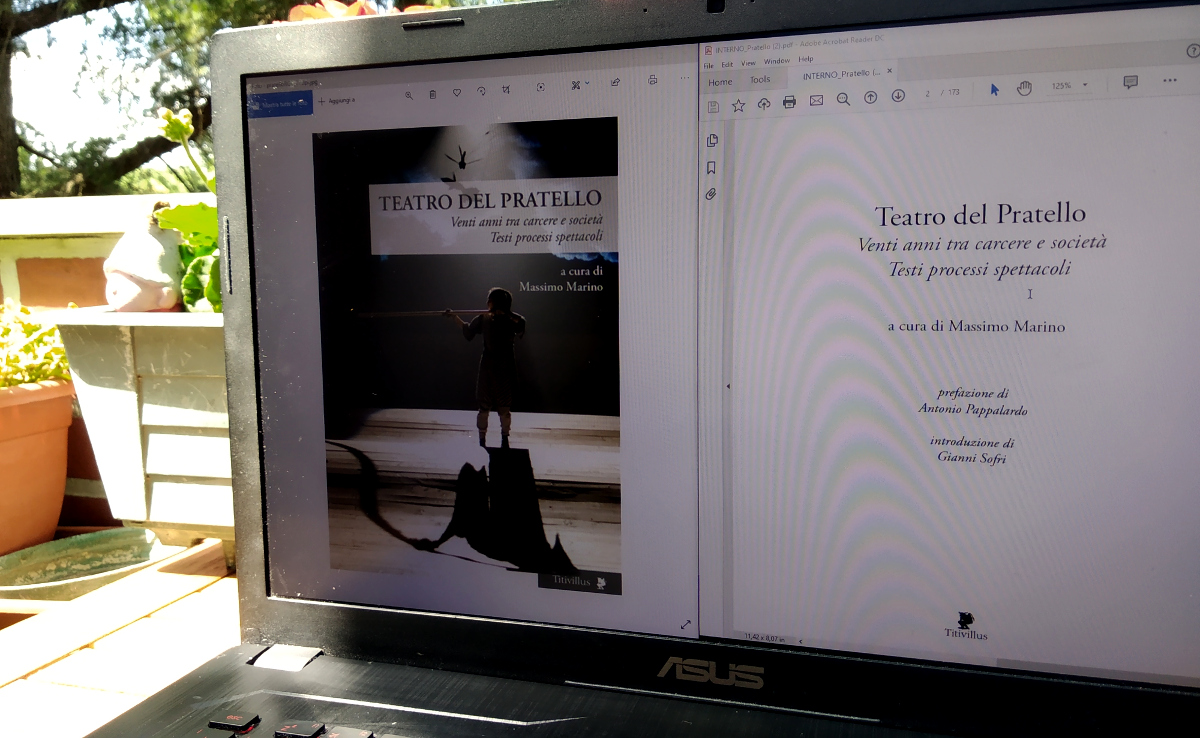
Task: Toggle full screen in Photos app
Action: (685, 625)
